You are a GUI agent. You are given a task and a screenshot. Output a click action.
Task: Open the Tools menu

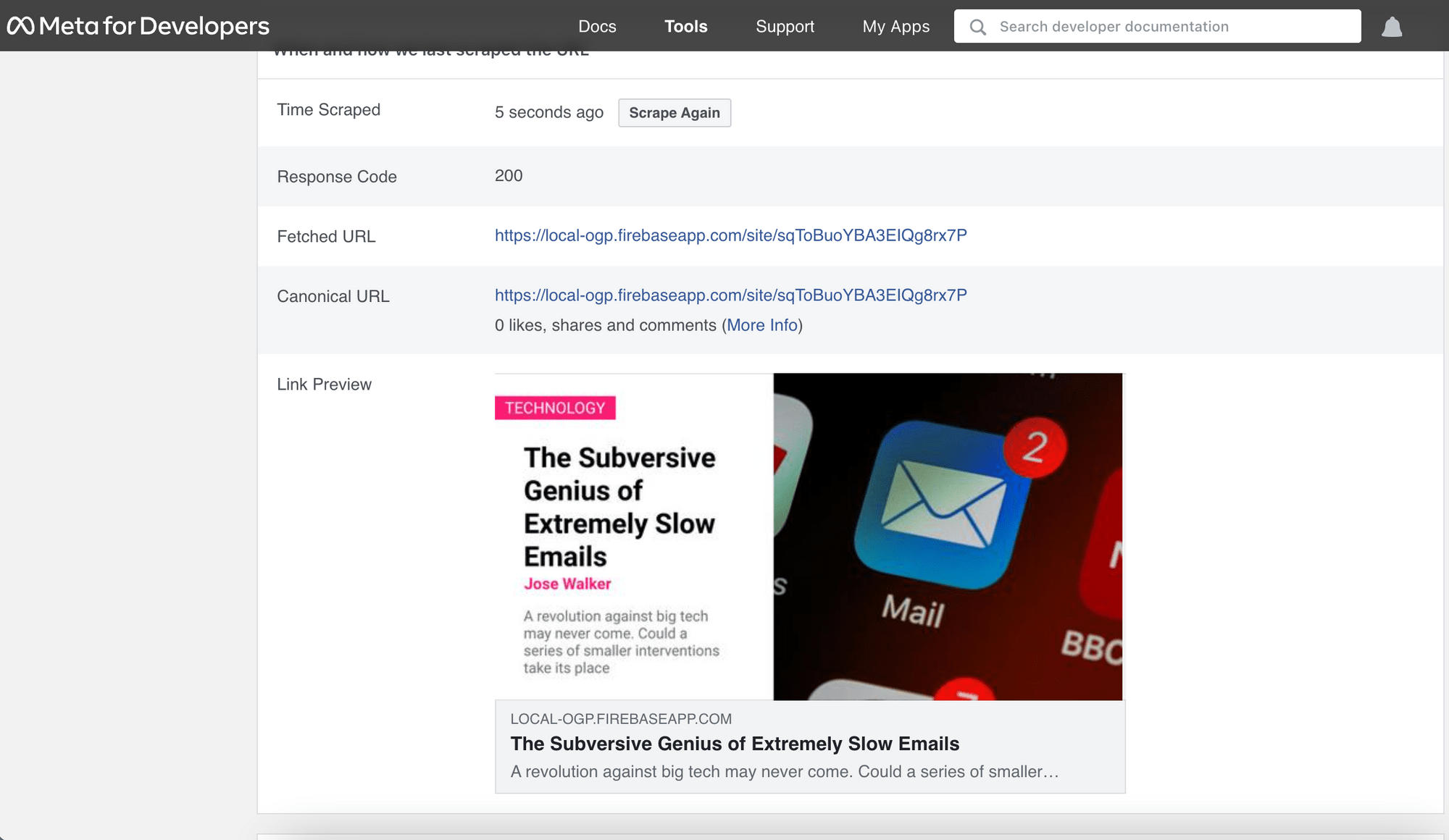click(685, 27)
